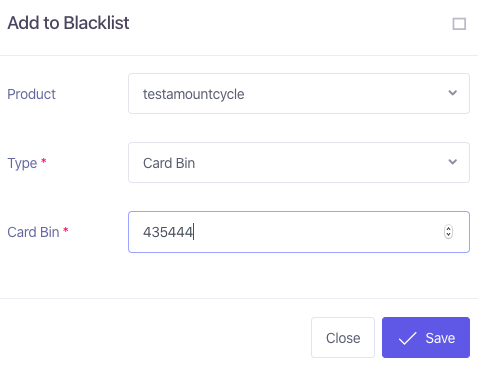Place cursor in the 435444 text
The width and height of the screenshot is (478, 373).
[168, 232]
